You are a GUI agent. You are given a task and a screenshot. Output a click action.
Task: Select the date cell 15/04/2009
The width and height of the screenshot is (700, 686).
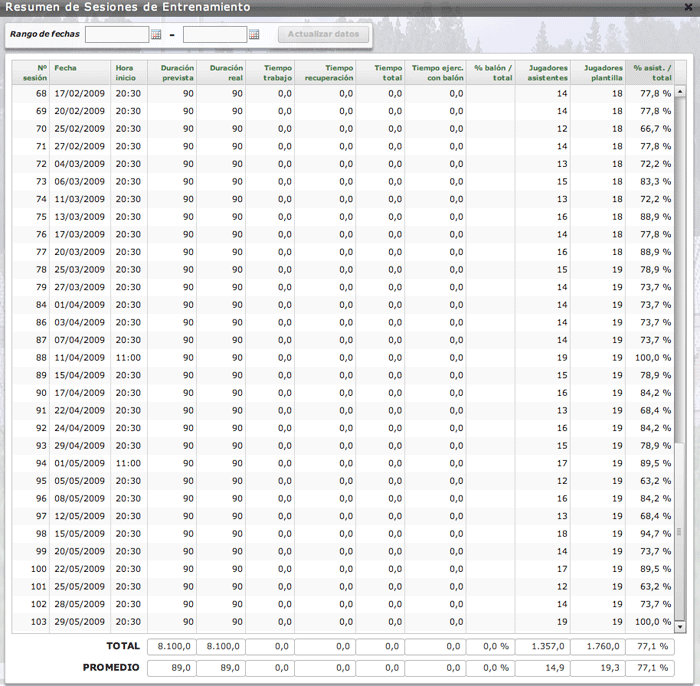pos(79,375)
